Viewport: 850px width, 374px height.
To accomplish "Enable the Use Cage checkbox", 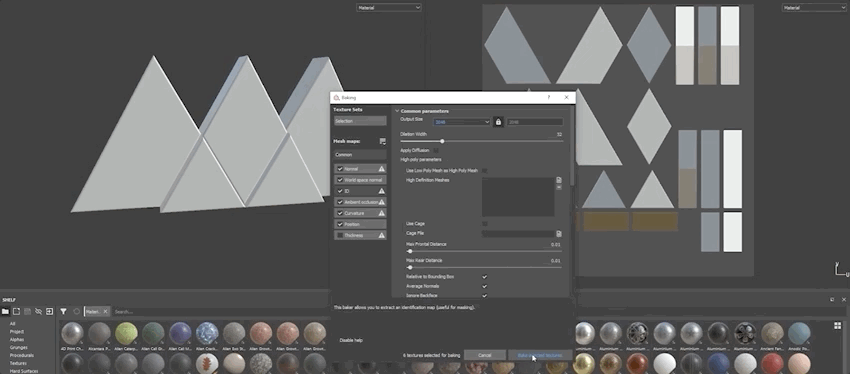I will [485, 223].
